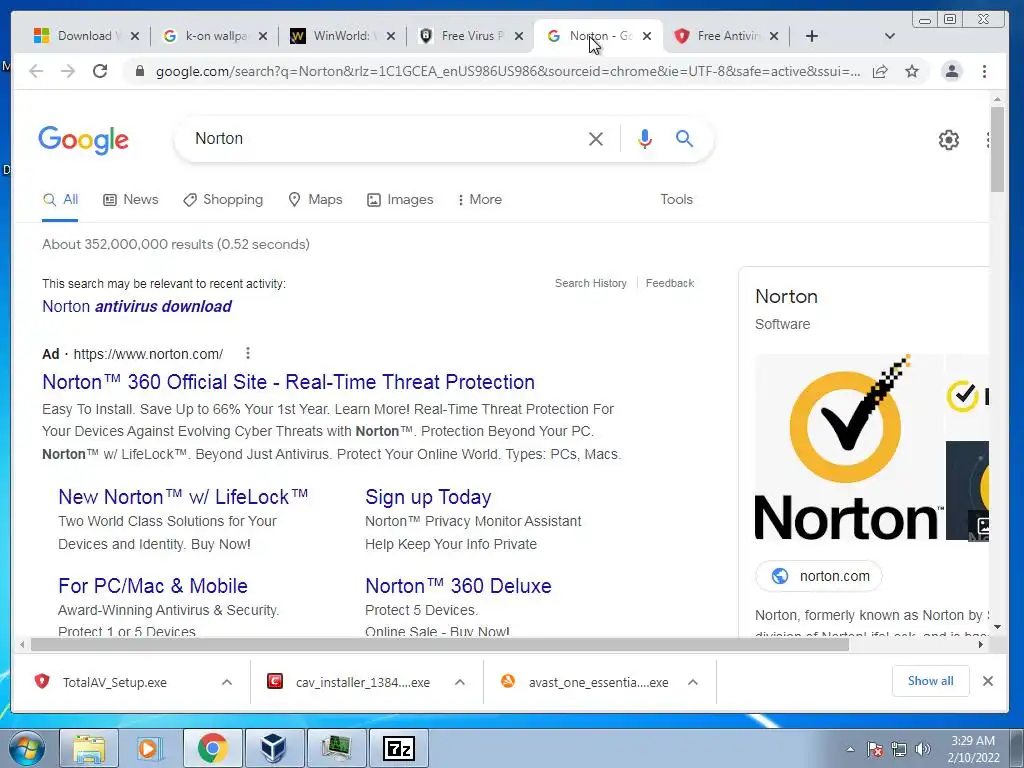Expand avast_one_essential download options

click(693, 682)
